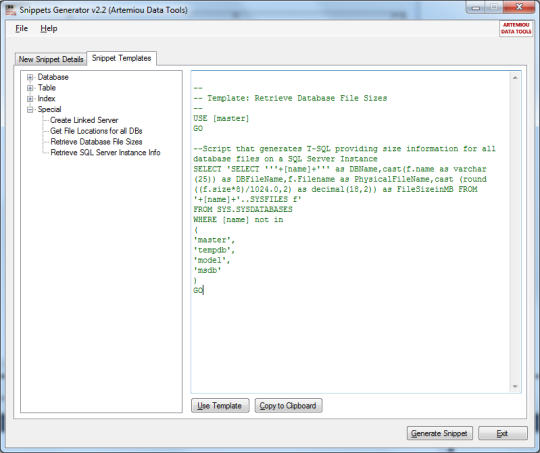Choose Get File Locations for all DBs
Image resolution: width=540 pixels, height=453 pixels.
[96, 131]
